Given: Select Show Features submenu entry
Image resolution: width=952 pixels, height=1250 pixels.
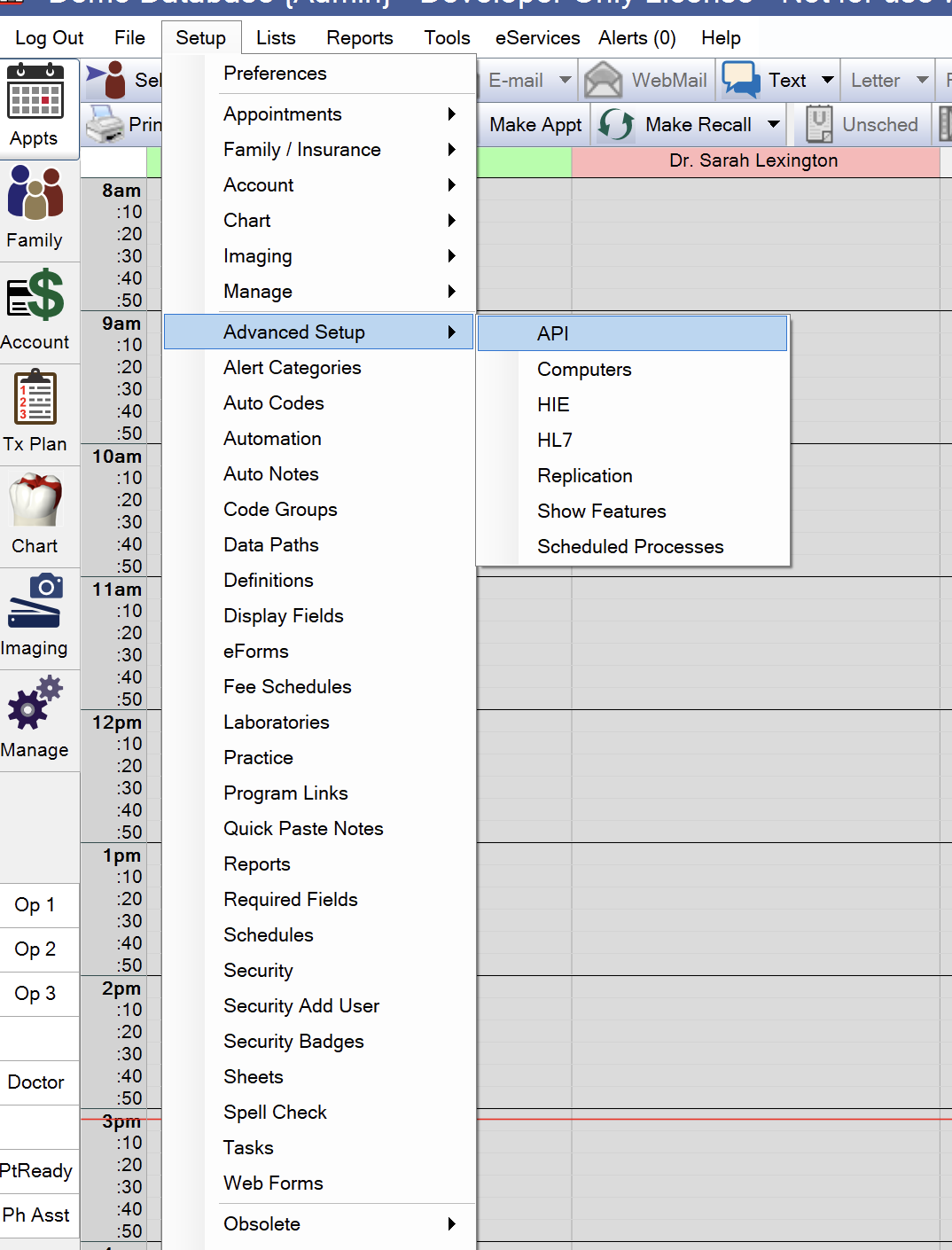Looking at the screenshot, I should 632,512.
